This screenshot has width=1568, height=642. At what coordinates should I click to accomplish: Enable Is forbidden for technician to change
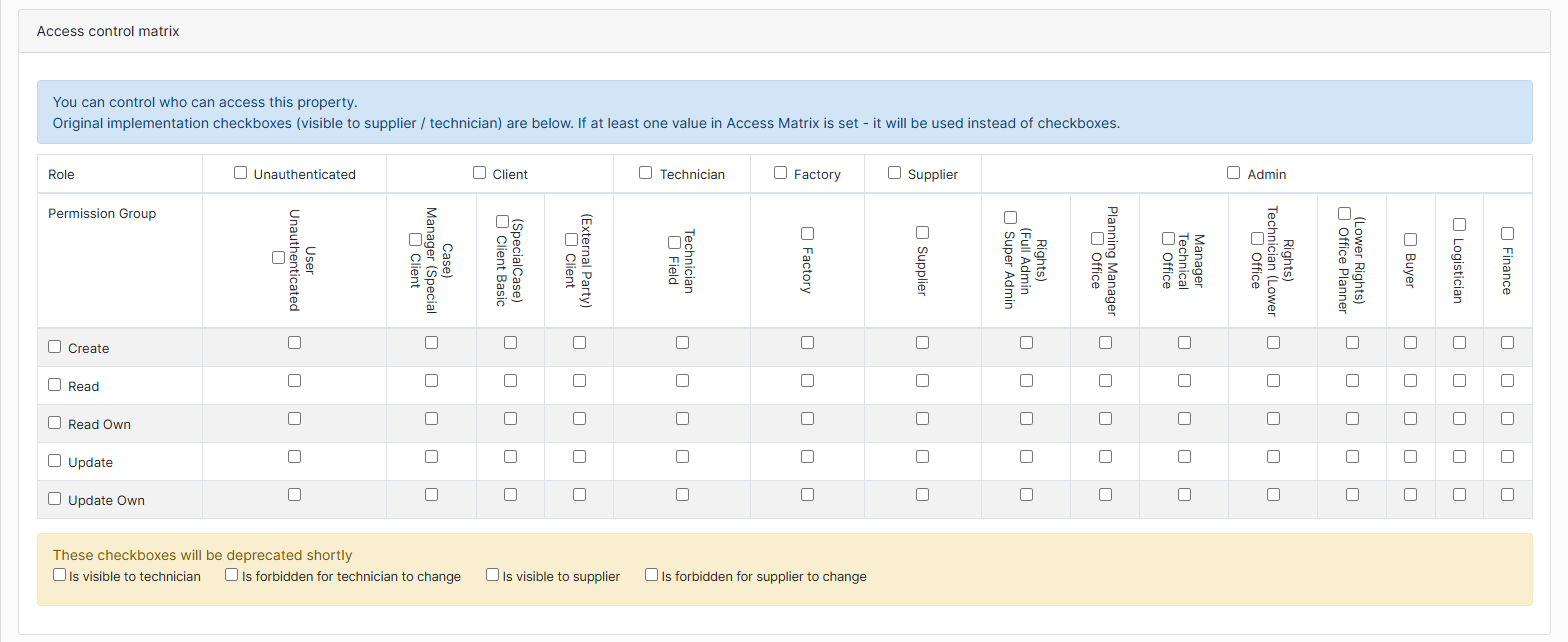[x=231, y=574]
